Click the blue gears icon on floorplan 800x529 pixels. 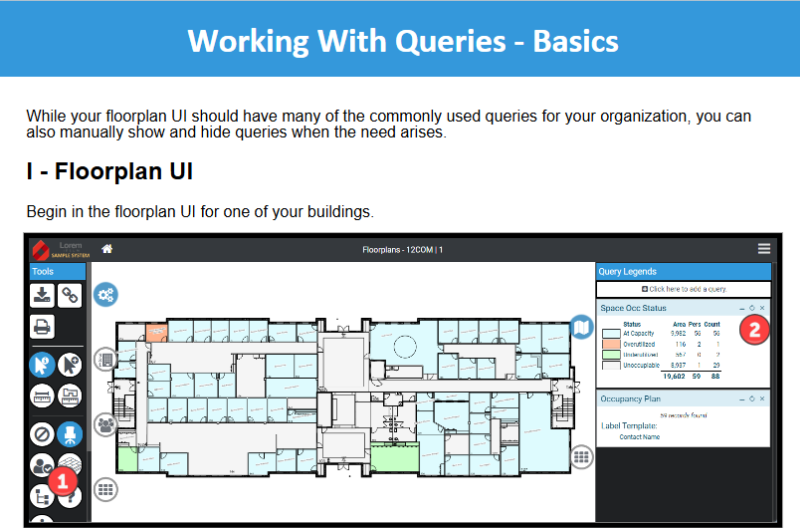point(106,294)
